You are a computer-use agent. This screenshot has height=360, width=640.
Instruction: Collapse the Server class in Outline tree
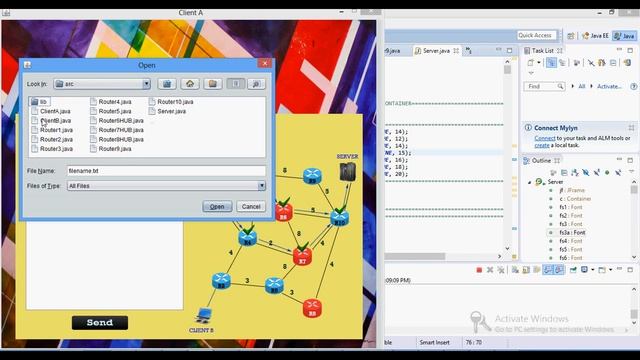point(530,182)
